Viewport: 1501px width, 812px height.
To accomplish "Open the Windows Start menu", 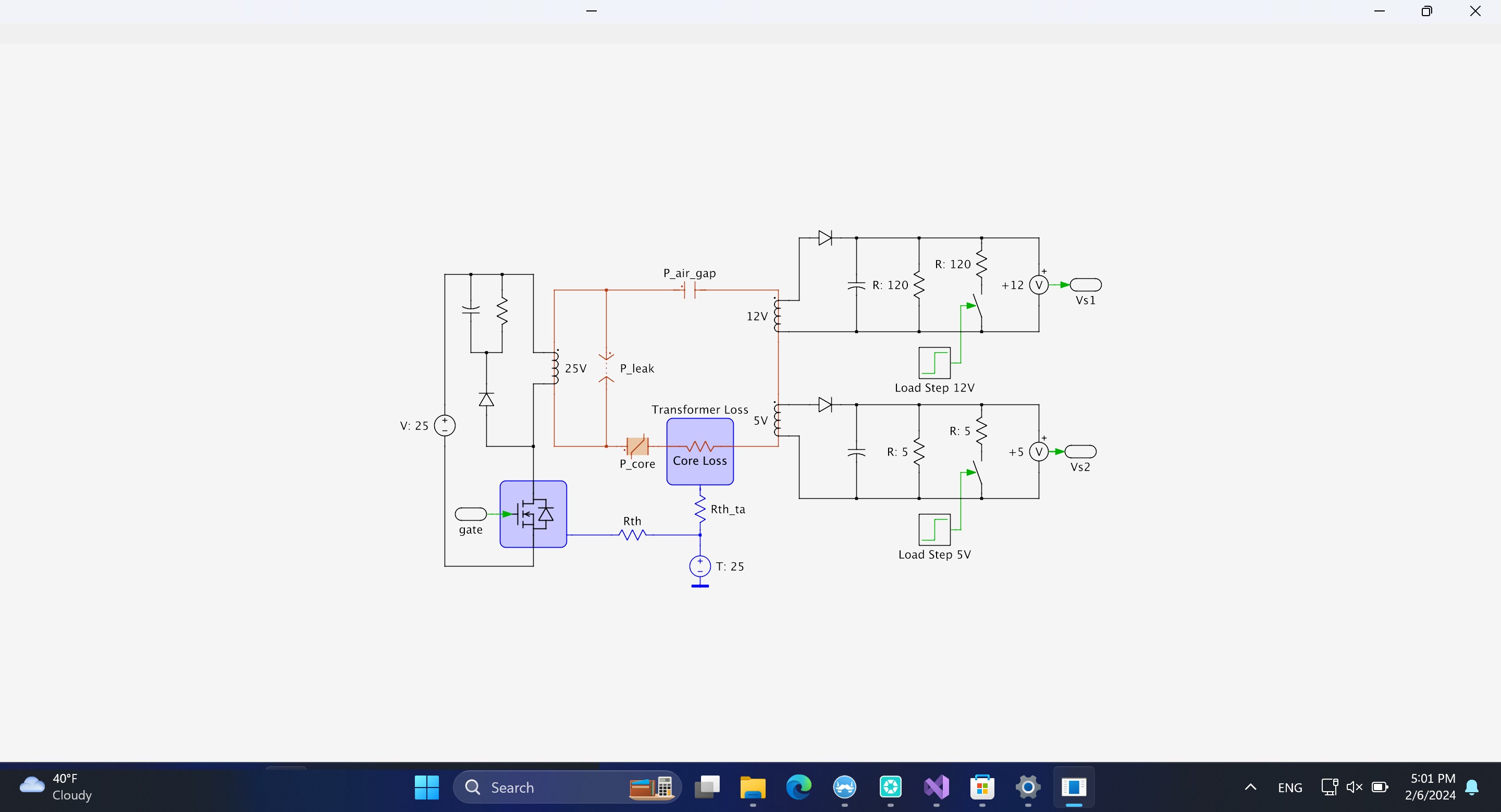I will coord(426,787).
